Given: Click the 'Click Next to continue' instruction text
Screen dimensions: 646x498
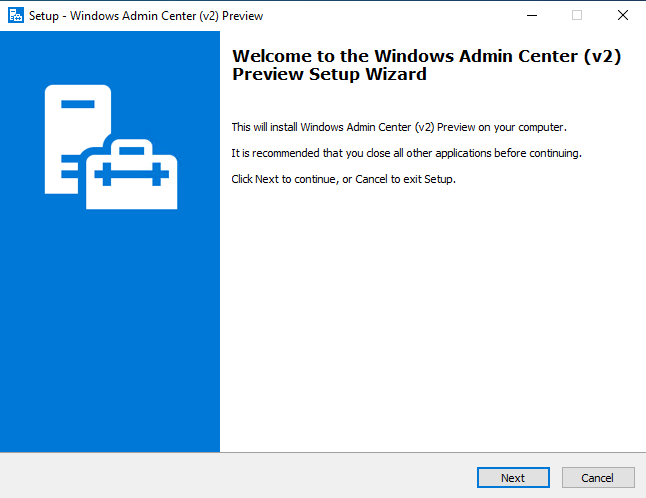Looking at the screenshot, I should click(343, 179).
